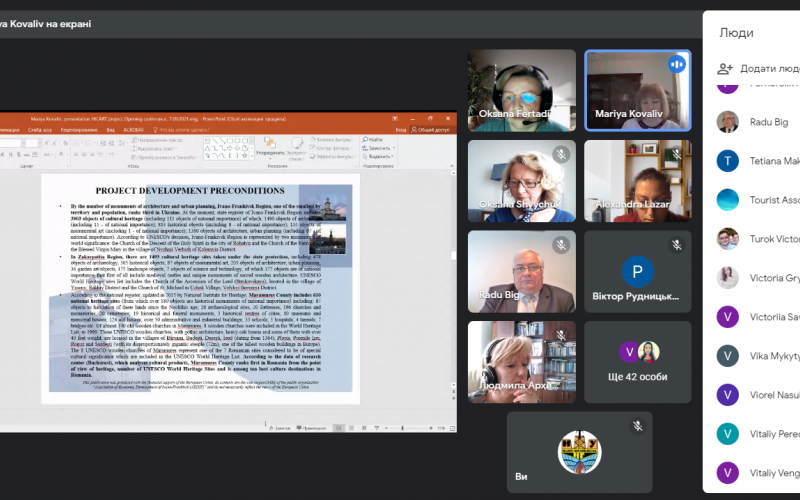Click center align icon in PowerPoint ribbon
The image size is (800, 500).
coord(84,154)
